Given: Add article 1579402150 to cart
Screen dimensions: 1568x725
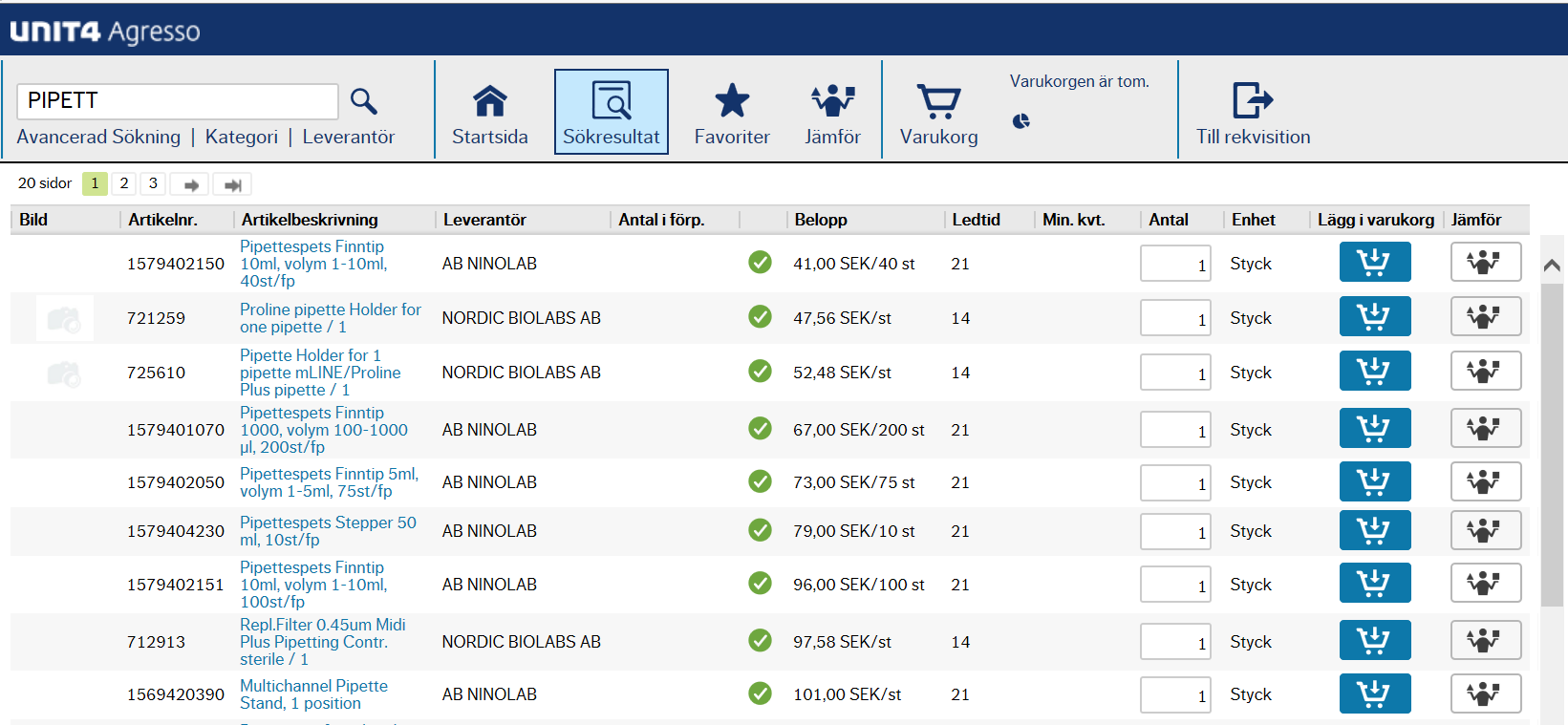Looking at the screenshot, I should (x=1375, y=263).
